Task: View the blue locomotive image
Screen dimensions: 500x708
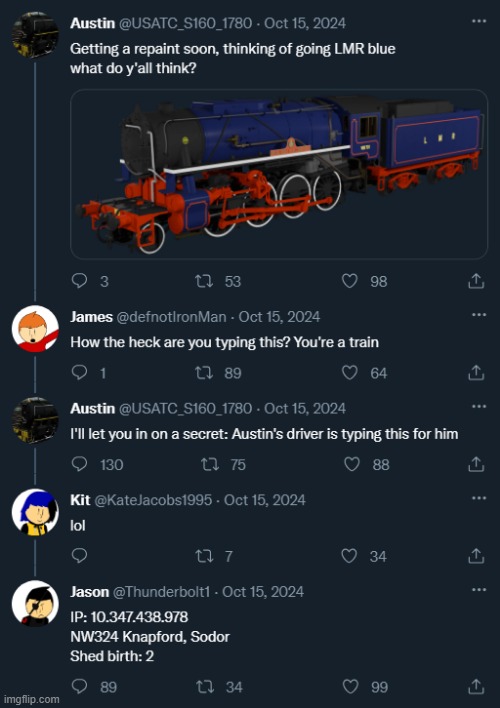Action: (x=279, y=174)
